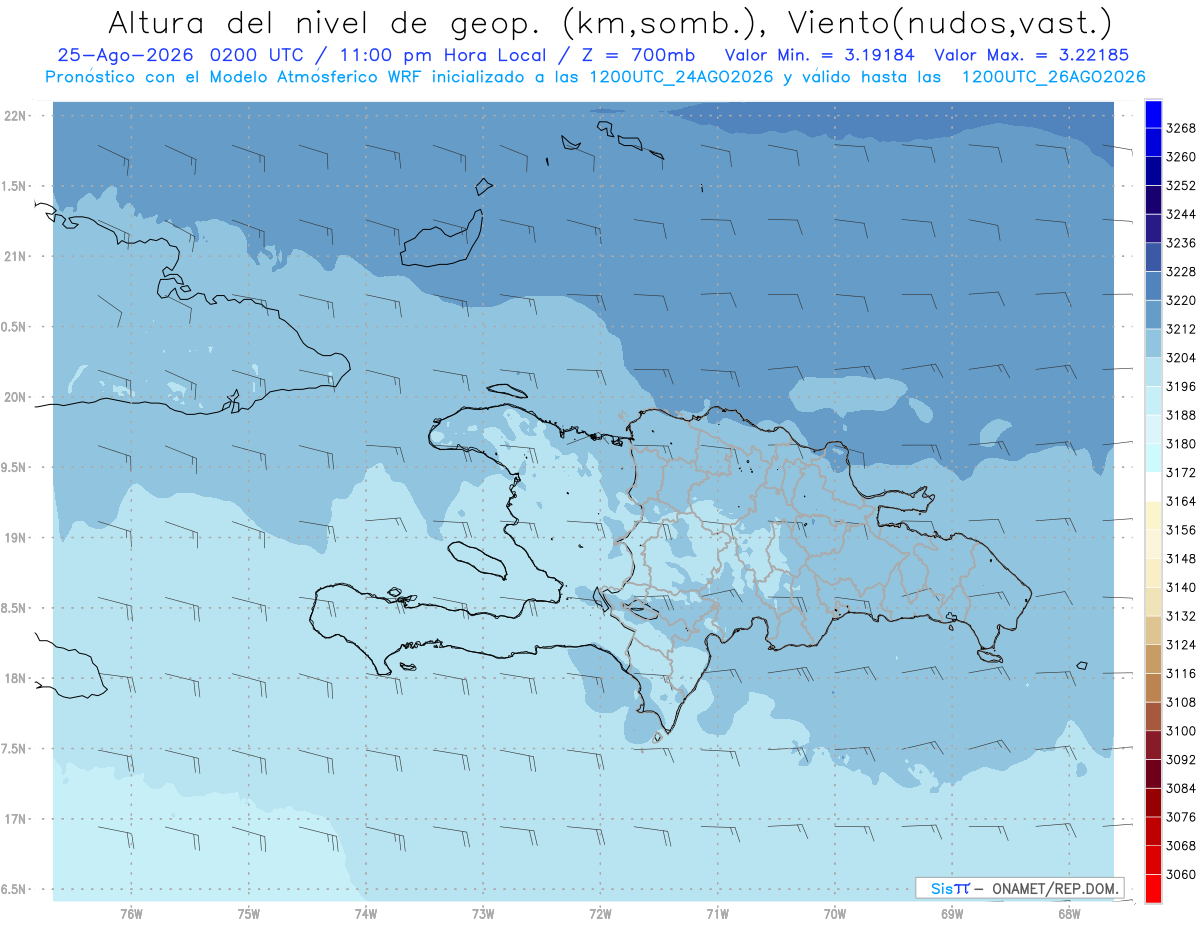Click the '68W' longitude label

click(1069, 915)
